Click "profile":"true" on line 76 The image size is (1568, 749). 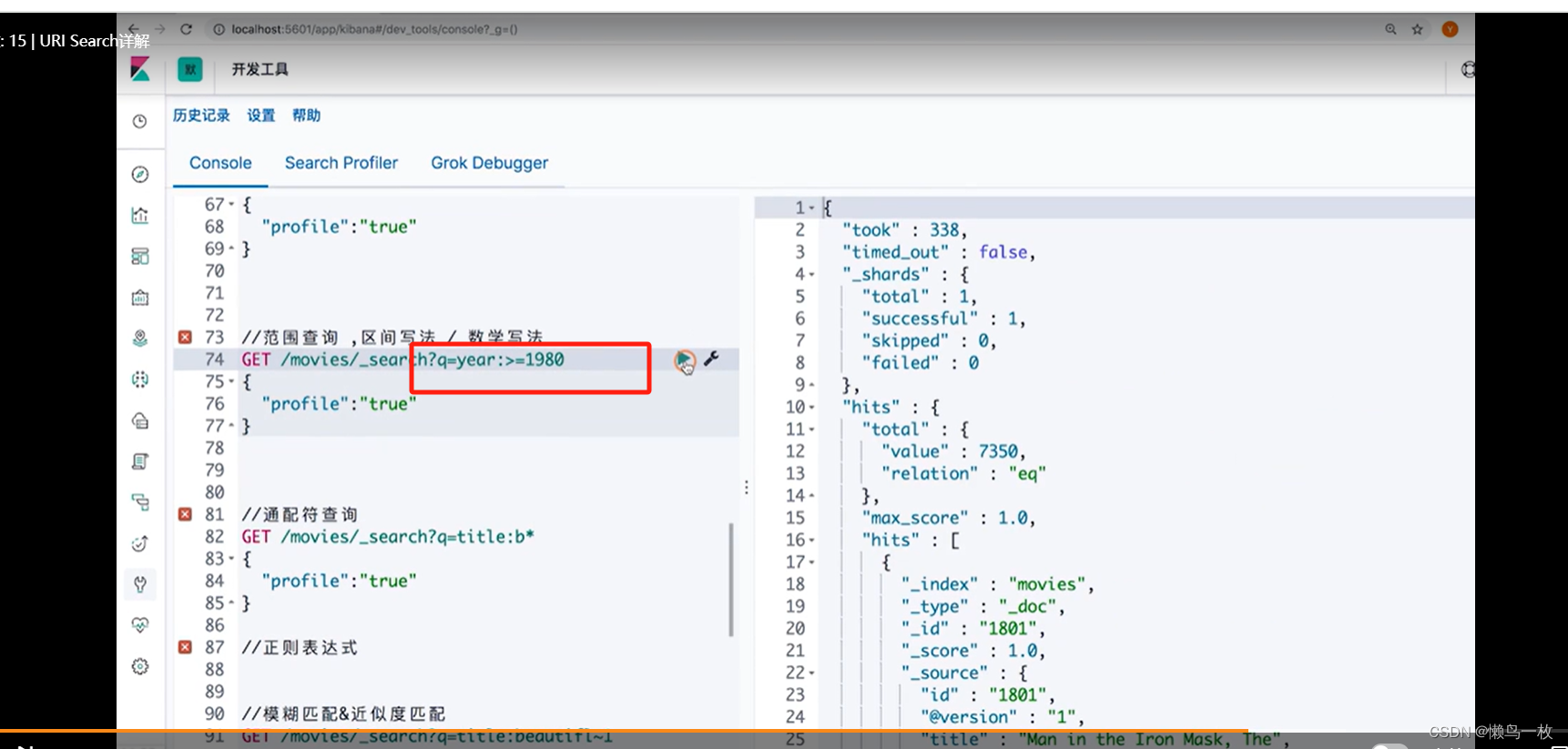(339, 403)
